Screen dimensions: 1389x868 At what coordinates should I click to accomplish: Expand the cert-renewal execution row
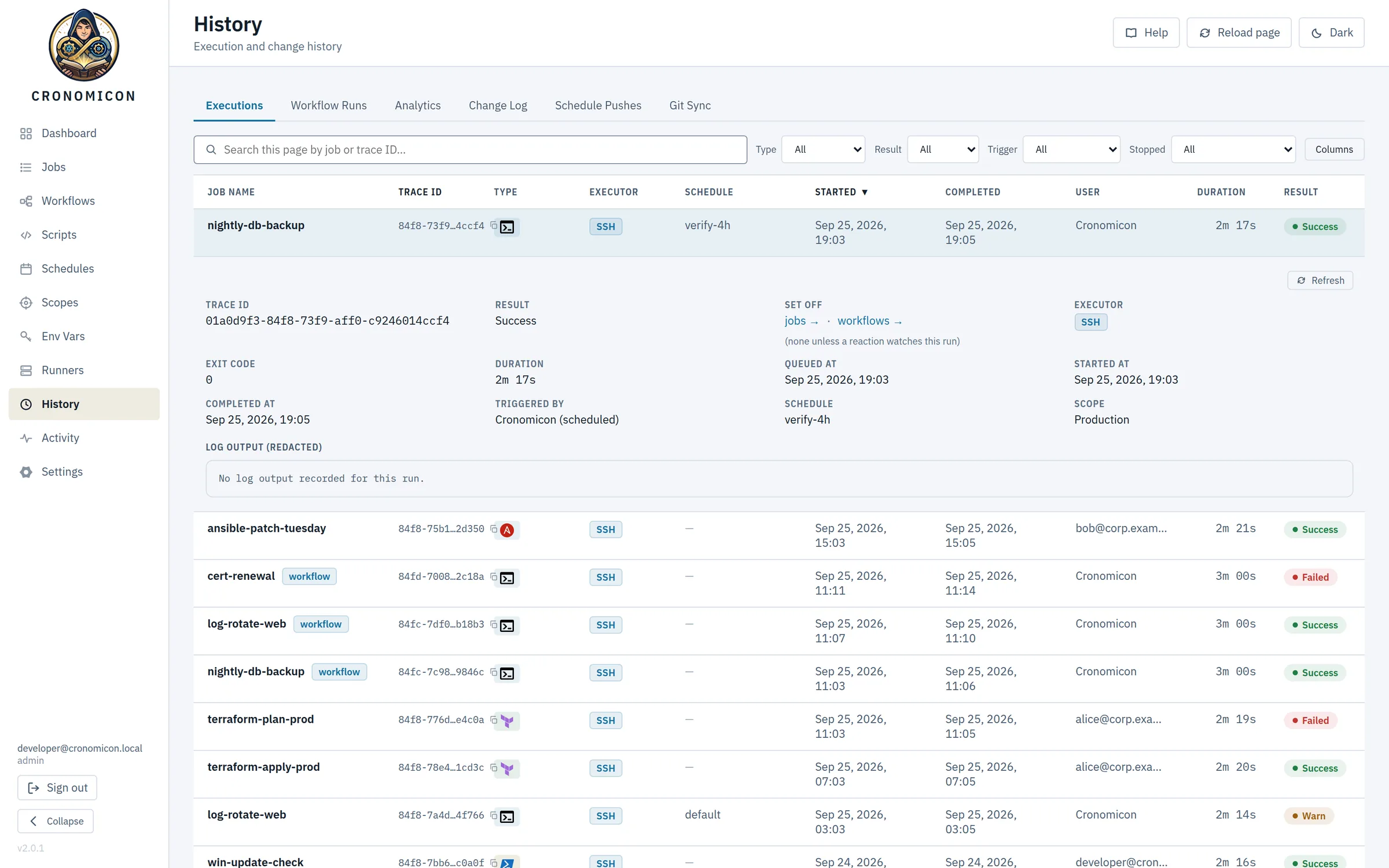[x=779, y=583]
